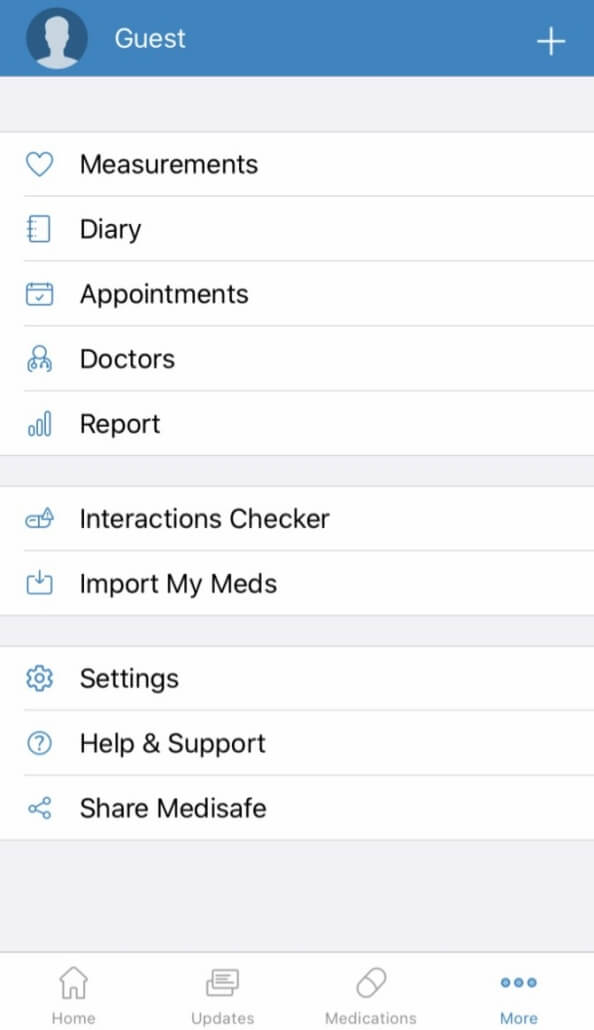Add a new profile with plus icon
Screen dimensions: 594x1030
(551, 41)
